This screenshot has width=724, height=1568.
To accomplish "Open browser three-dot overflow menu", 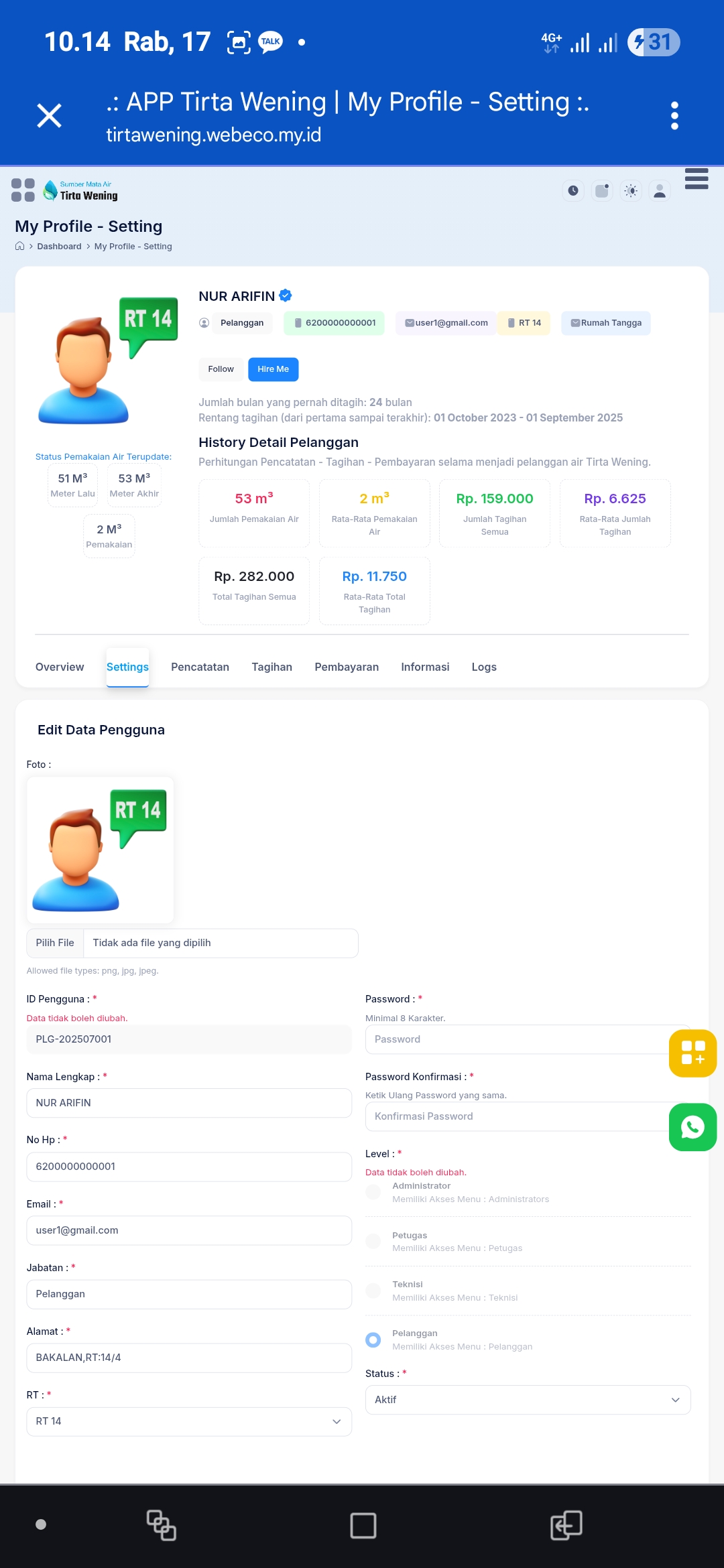I will point(674,116).
